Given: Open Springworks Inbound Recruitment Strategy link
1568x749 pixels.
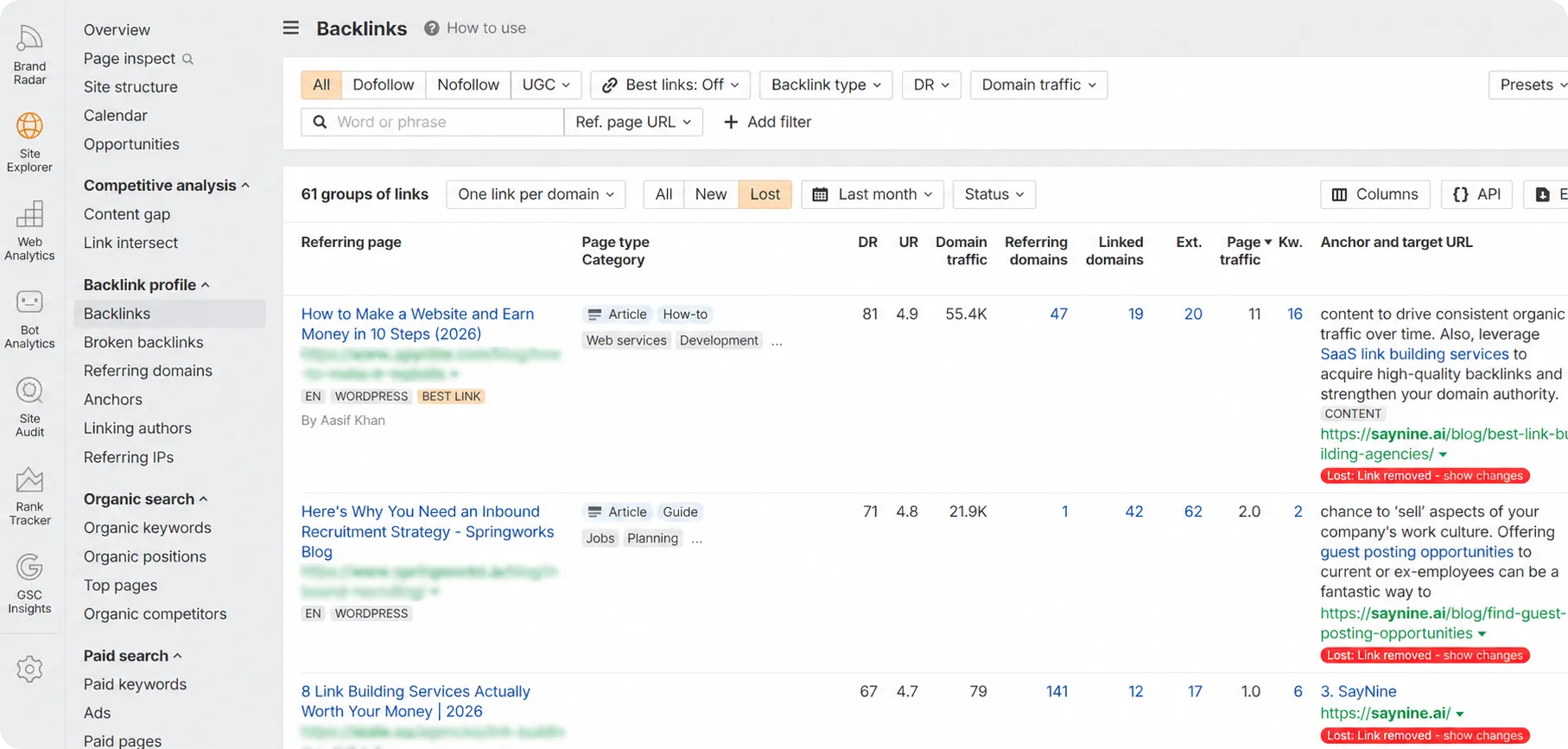Looking at the screenshot, I should point(428,531).
